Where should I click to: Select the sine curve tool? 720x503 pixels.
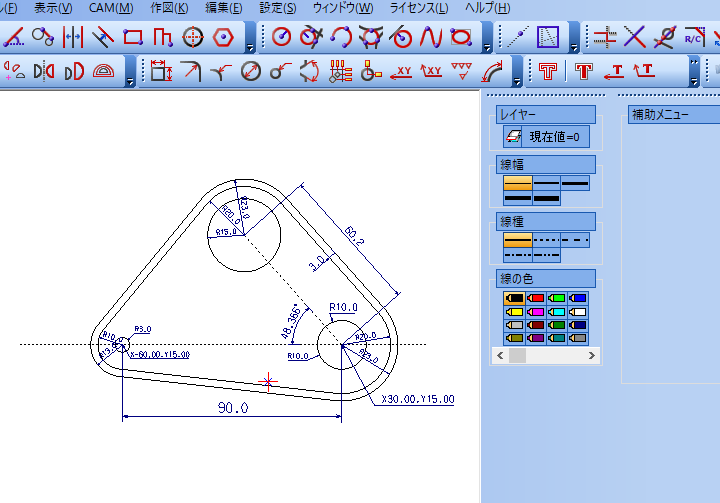coord(431,38)
